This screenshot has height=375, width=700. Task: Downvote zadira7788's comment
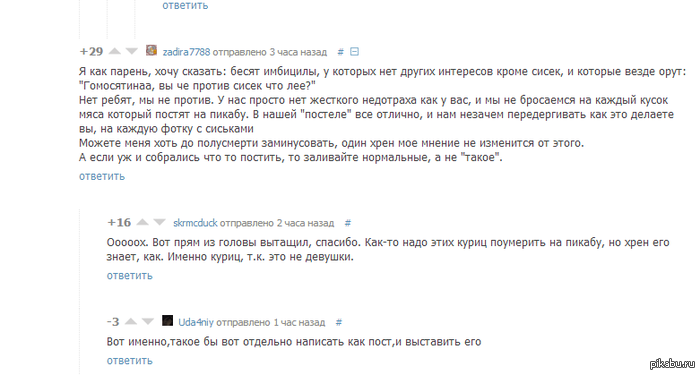(132, 51)
